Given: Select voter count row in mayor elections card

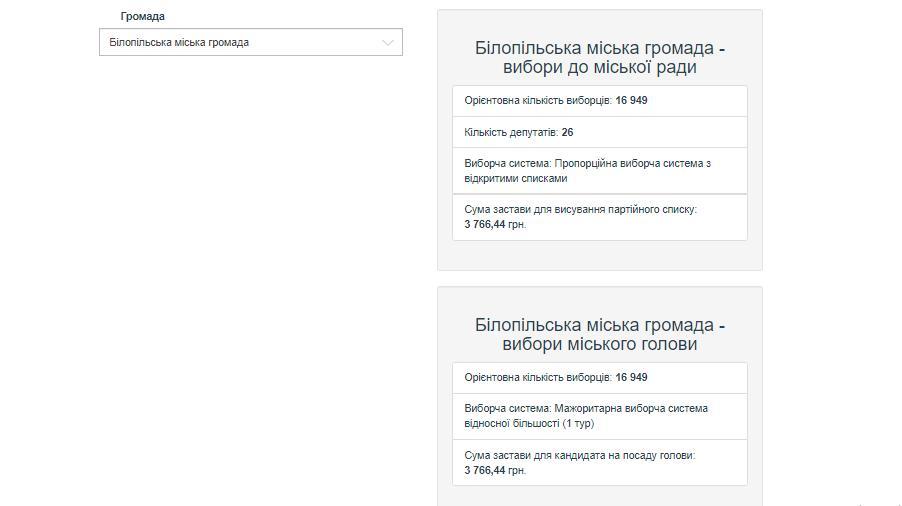Looking at the screenshot, I should coord(600,378).
